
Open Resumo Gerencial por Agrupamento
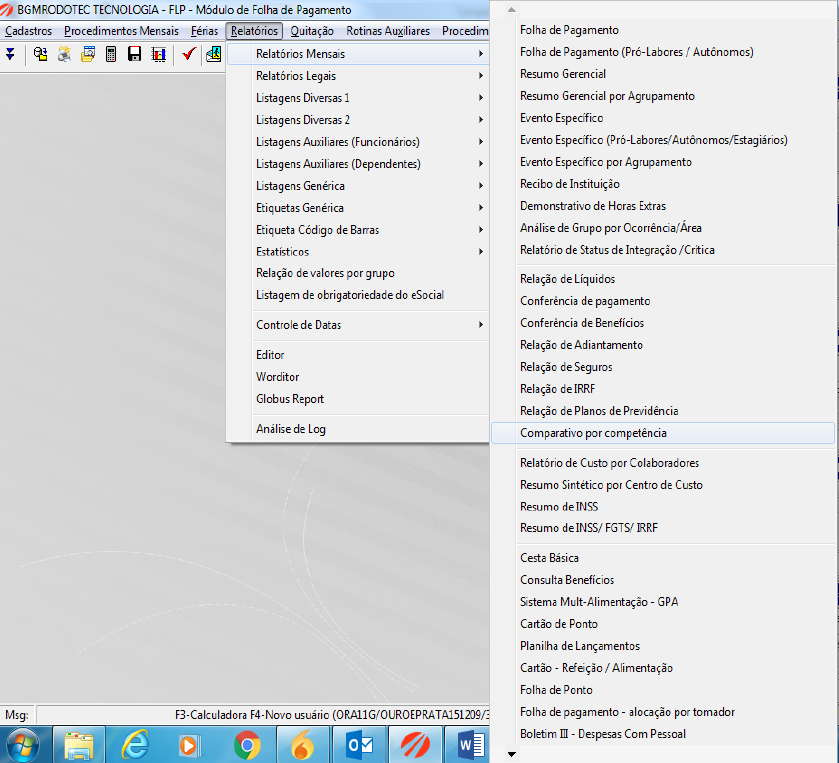tap(607, 96)
